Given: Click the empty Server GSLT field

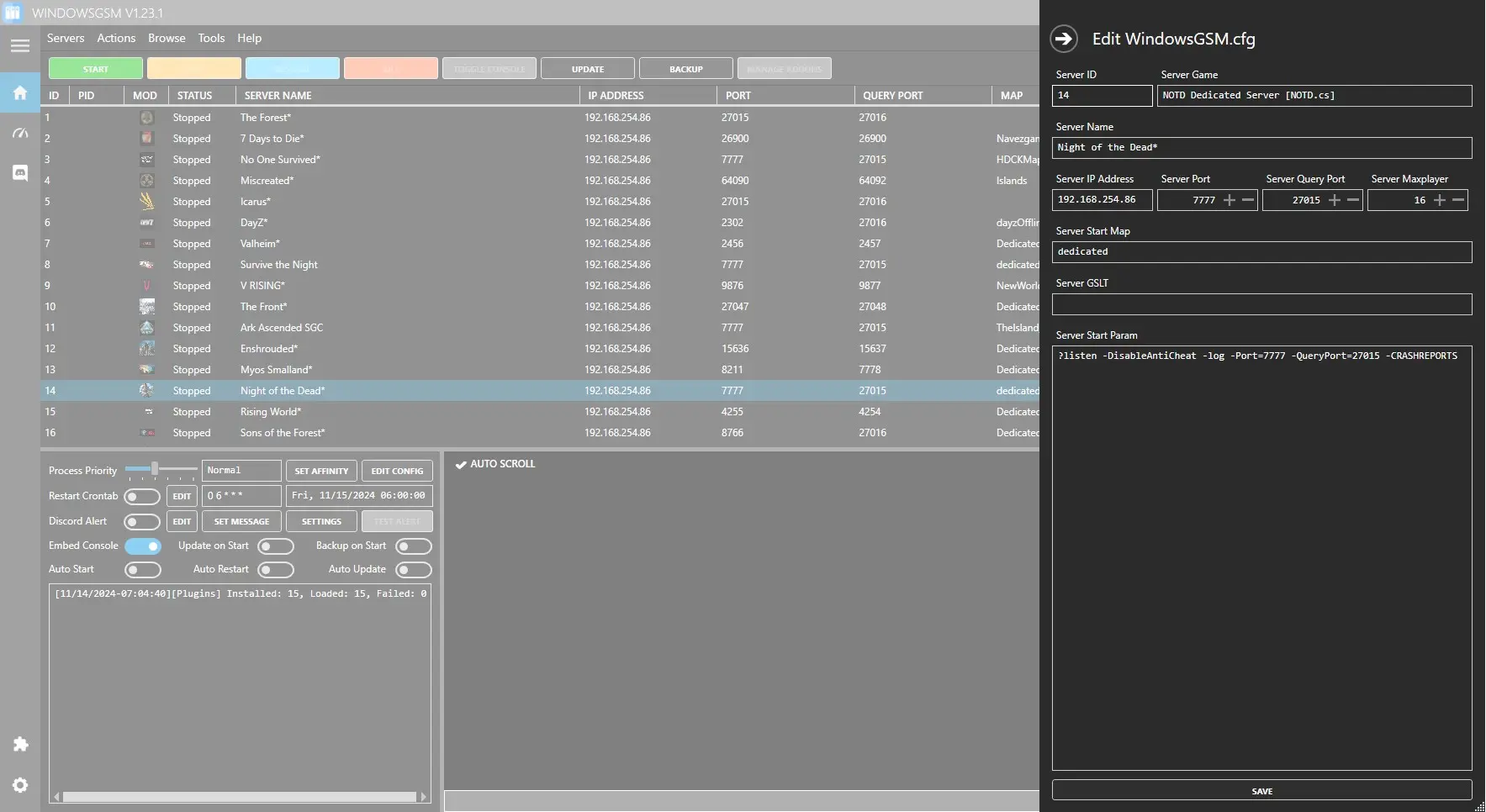Looking at the screenshot, I should pyautogui.click(x=1261, y=304).
